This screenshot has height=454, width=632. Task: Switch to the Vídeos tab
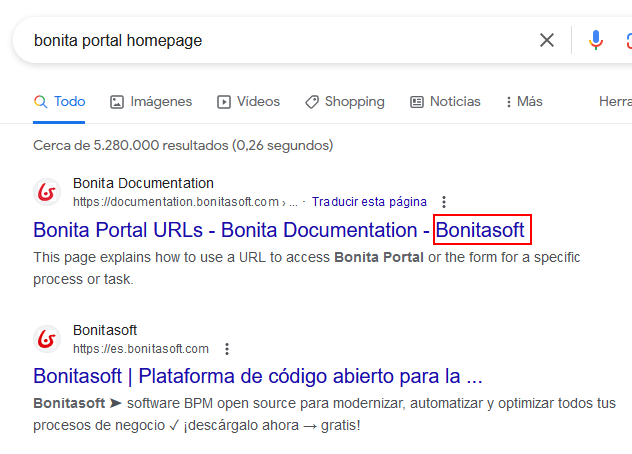(248, 102)
